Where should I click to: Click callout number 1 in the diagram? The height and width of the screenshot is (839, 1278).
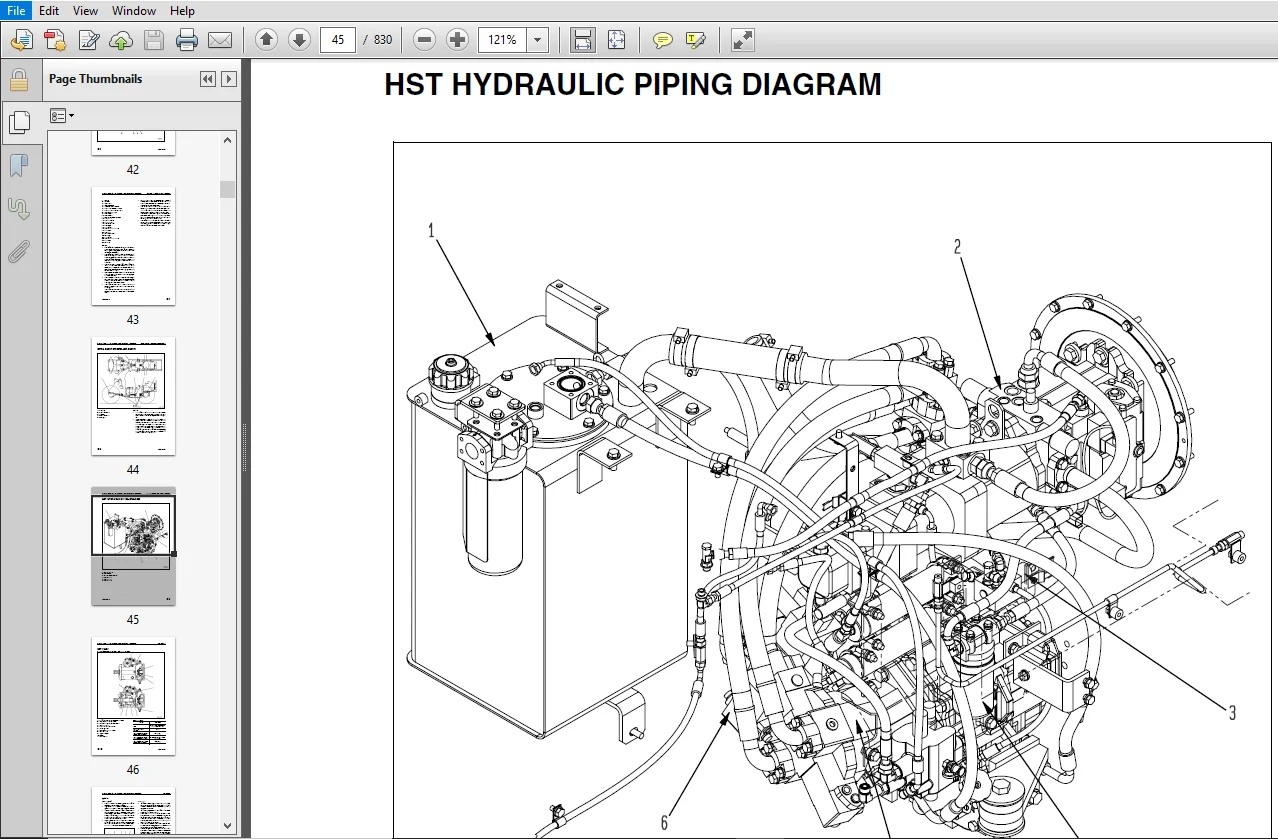point(431,231)
